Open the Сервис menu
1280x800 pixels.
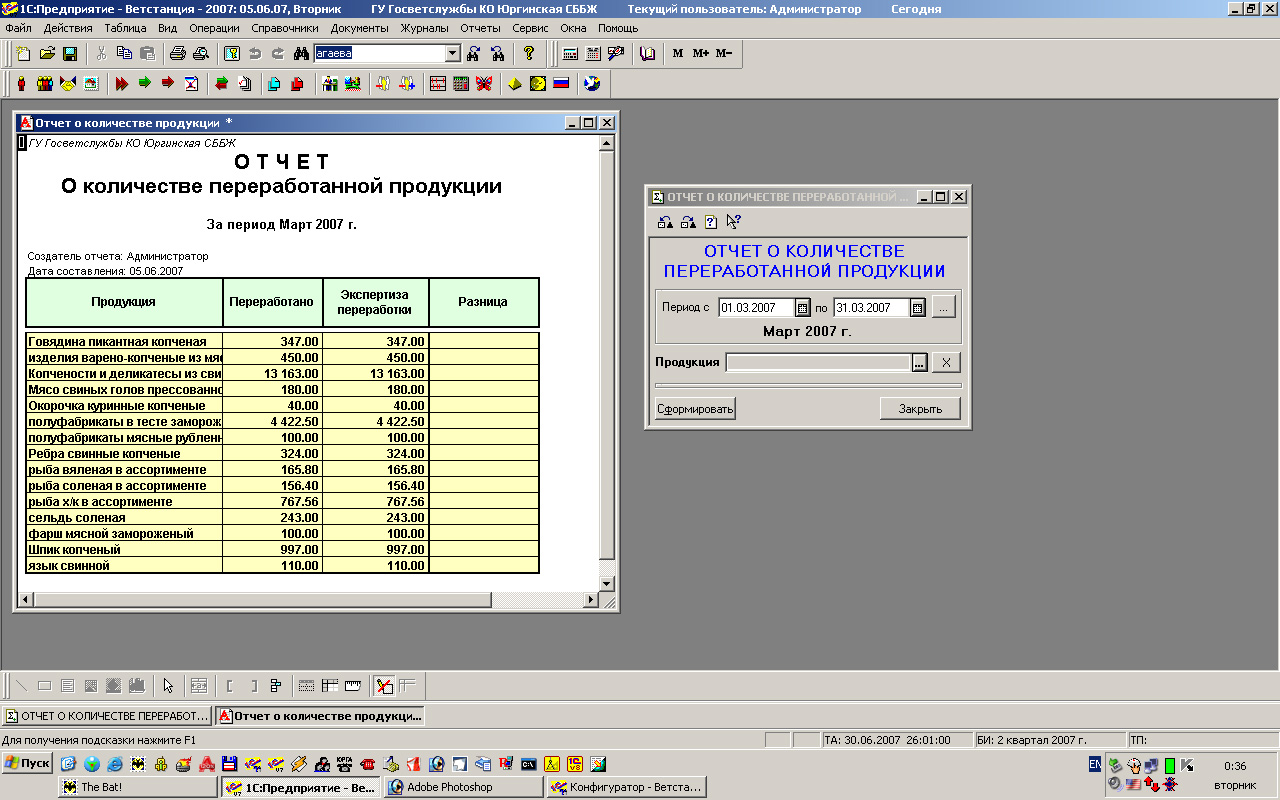(530, 28)
